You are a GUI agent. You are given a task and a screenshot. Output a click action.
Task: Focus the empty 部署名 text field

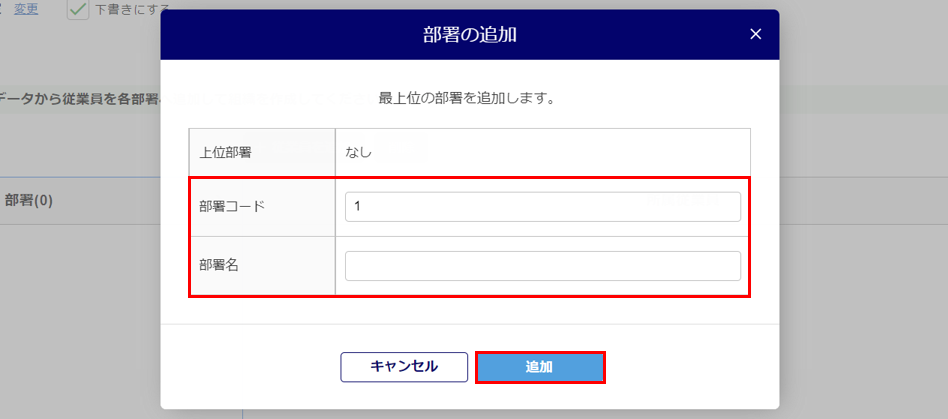click(x=542, y=266)
